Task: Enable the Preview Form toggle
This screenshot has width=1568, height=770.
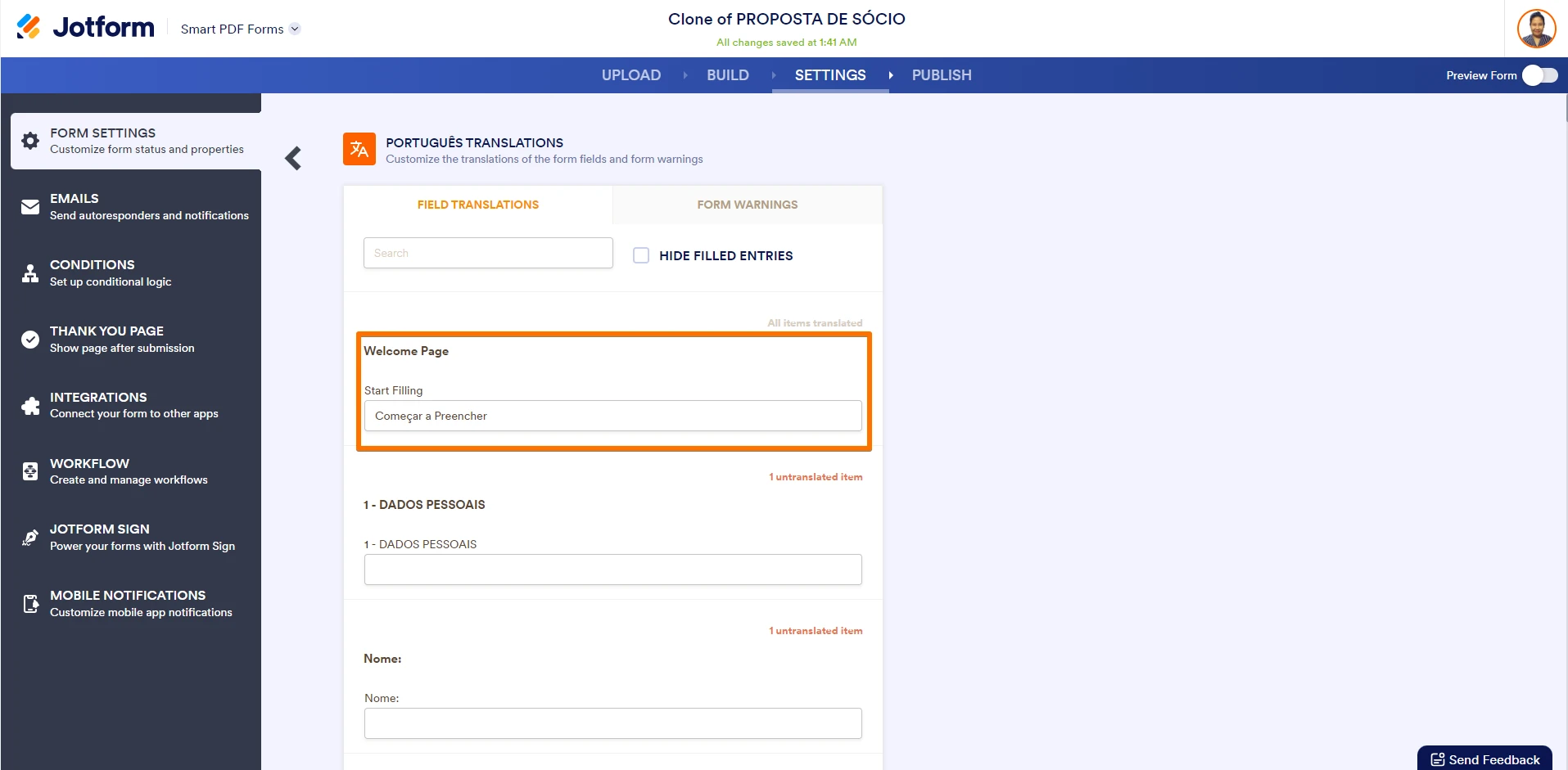Action: (x=1539, y=74)
